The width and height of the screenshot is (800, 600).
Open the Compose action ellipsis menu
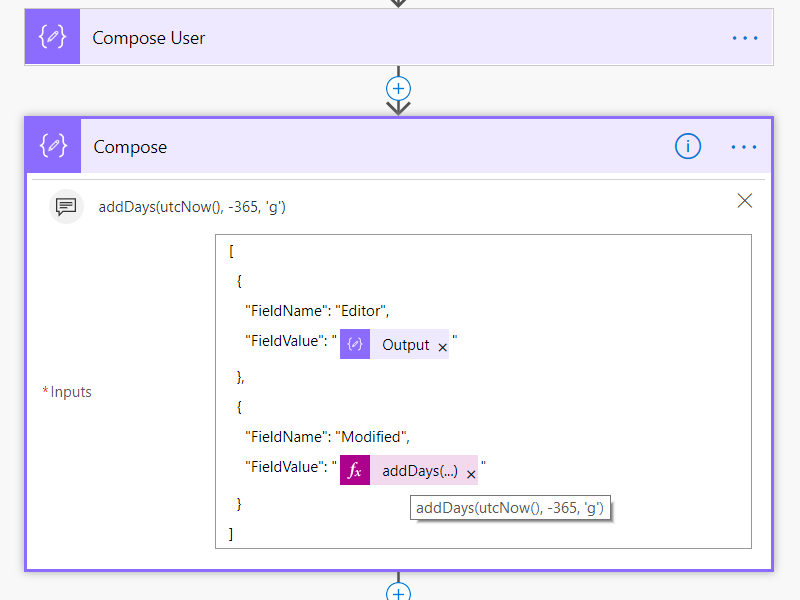point(744,147)
